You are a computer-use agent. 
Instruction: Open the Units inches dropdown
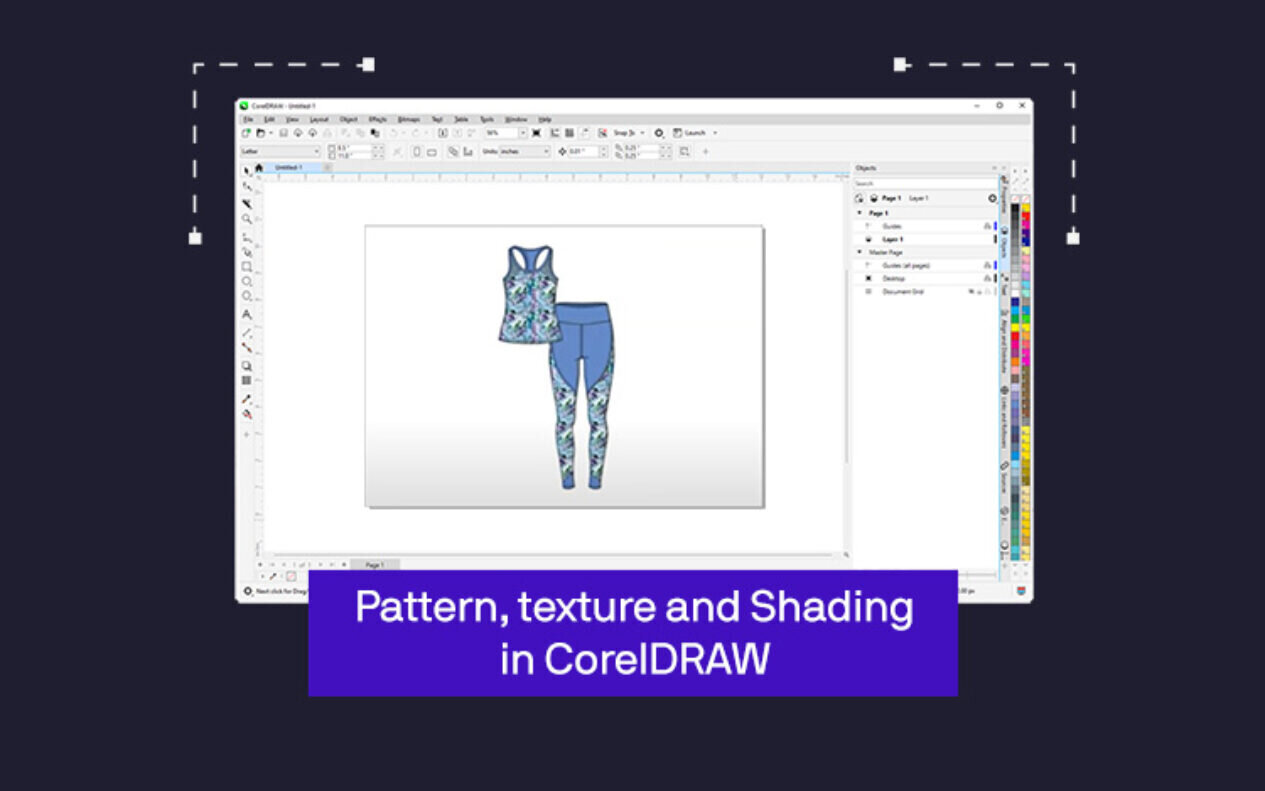(546, 151)
